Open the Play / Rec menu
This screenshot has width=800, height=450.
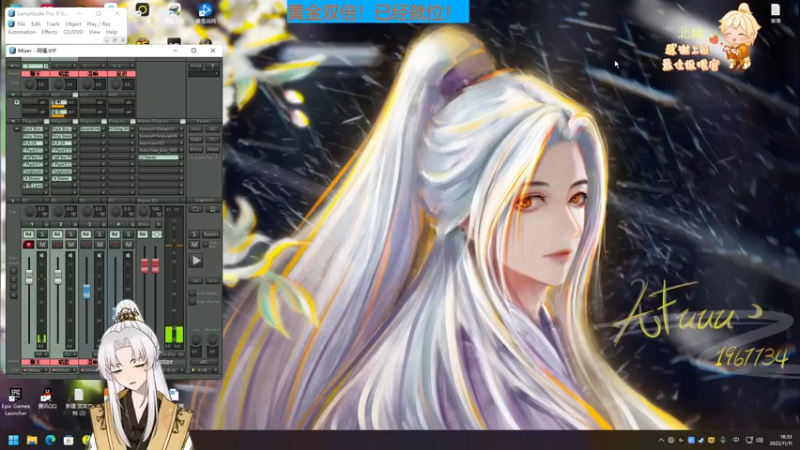coord(98,24)
